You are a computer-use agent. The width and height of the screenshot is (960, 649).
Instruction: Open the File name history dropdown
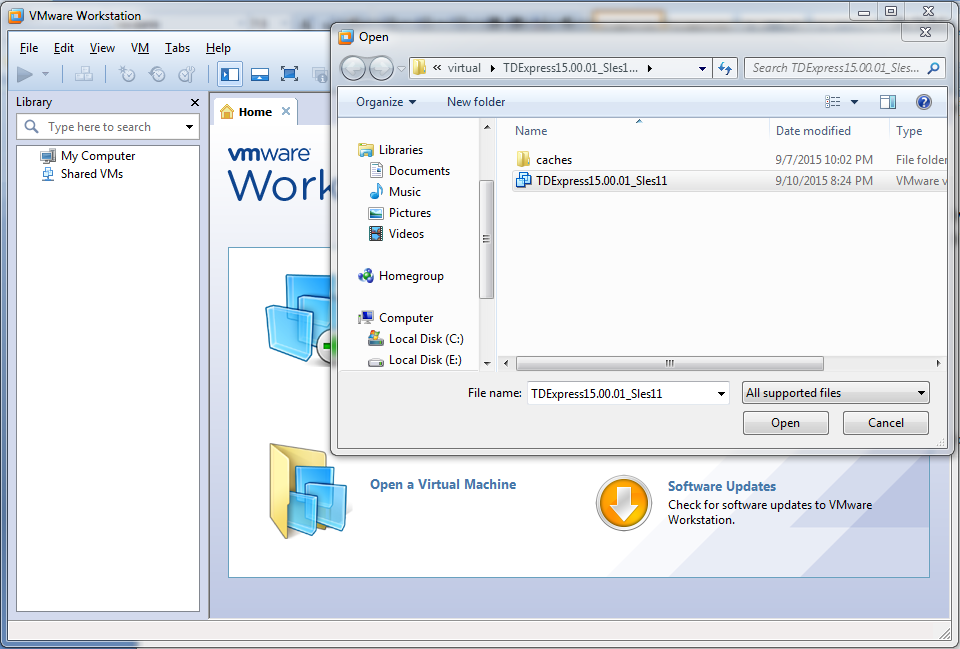(721, 394)
